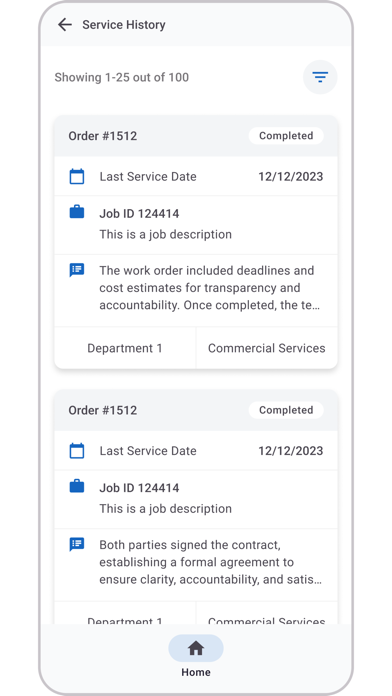Open the filter icon button
This screenshot has width=392, height=696.
(x=320, y=77)
